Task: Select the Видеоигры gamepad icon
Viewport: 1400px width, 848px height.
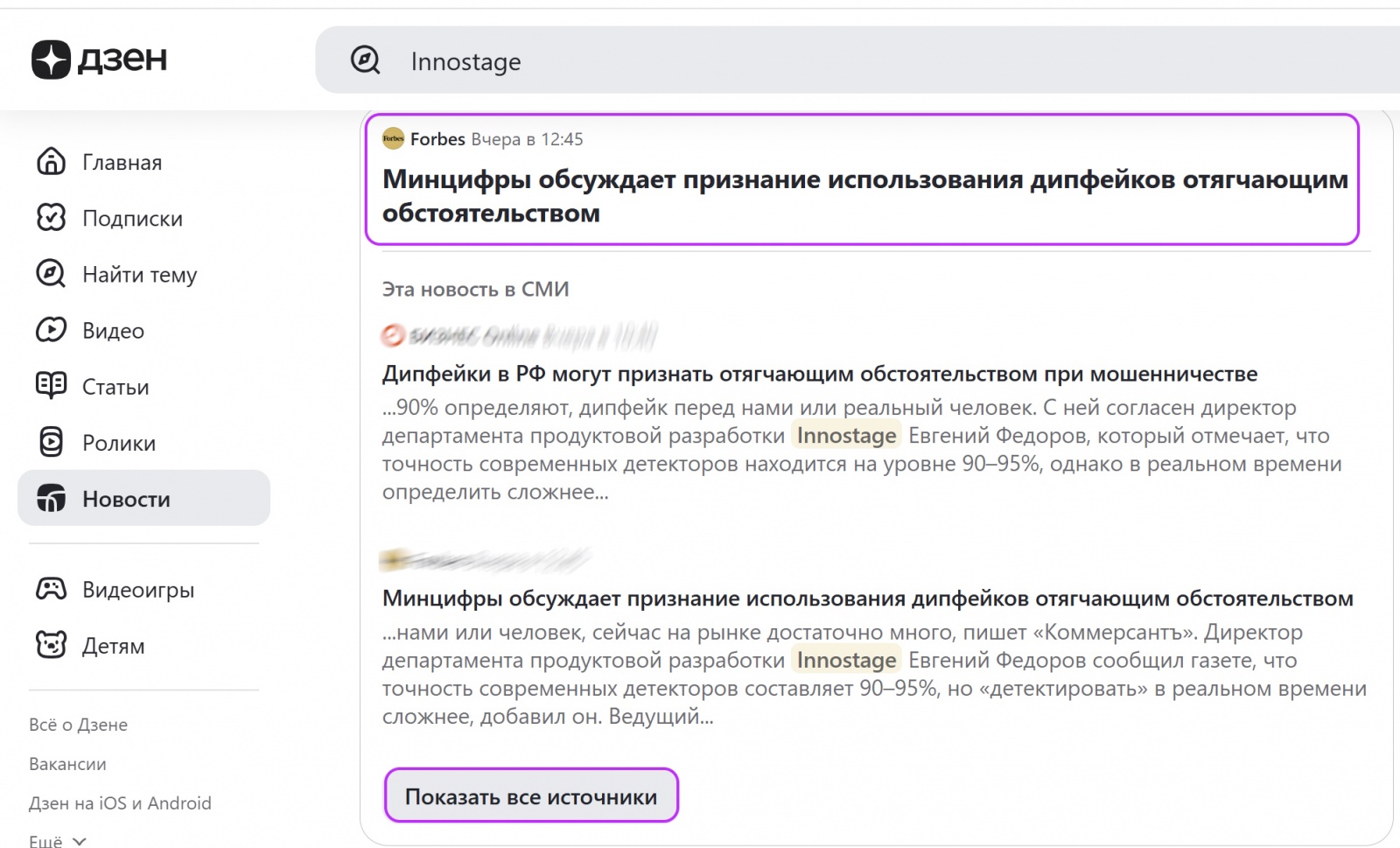Action: pyautogui.click(x=51, y=589)
